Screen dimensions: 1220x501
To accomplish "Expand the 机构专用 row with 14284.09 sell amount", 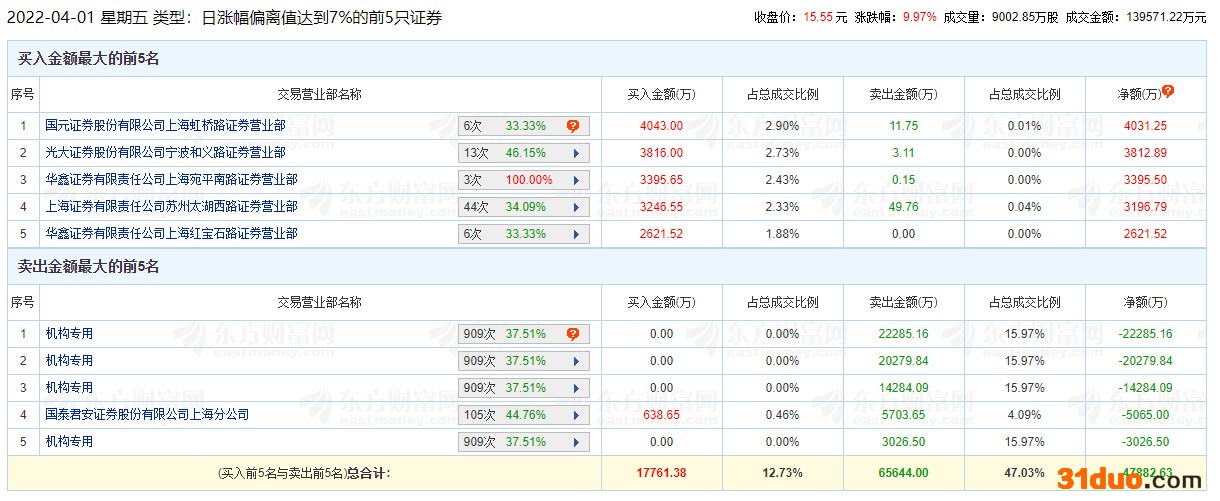I will [576, 388].
